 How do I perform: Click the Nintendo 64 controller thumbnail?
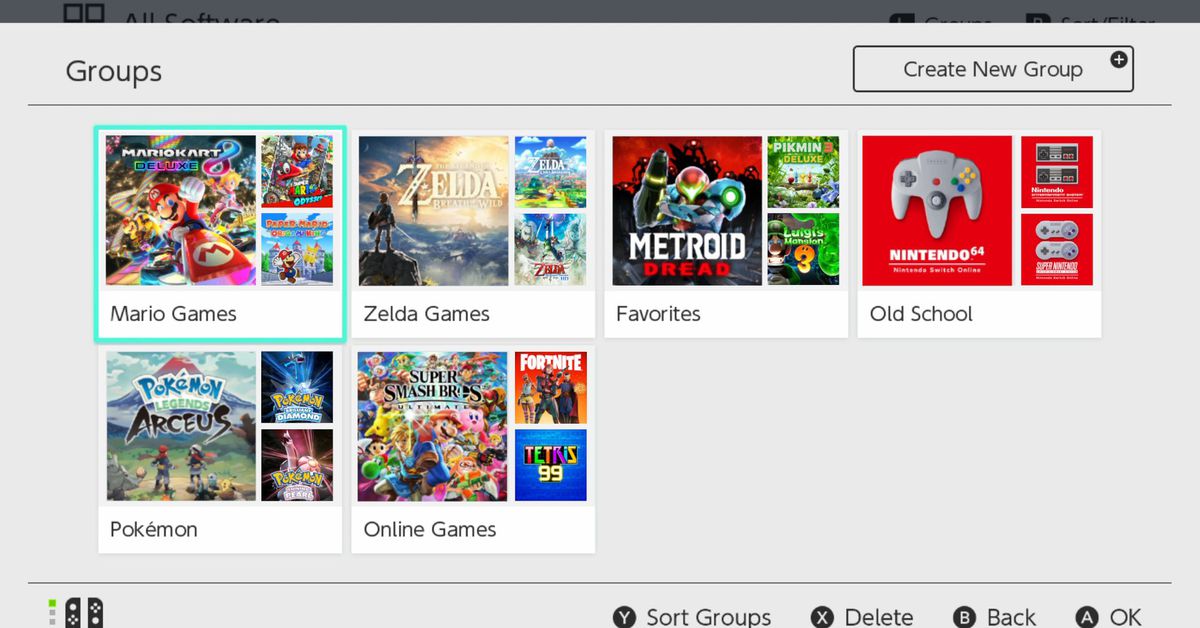(937, 211)
